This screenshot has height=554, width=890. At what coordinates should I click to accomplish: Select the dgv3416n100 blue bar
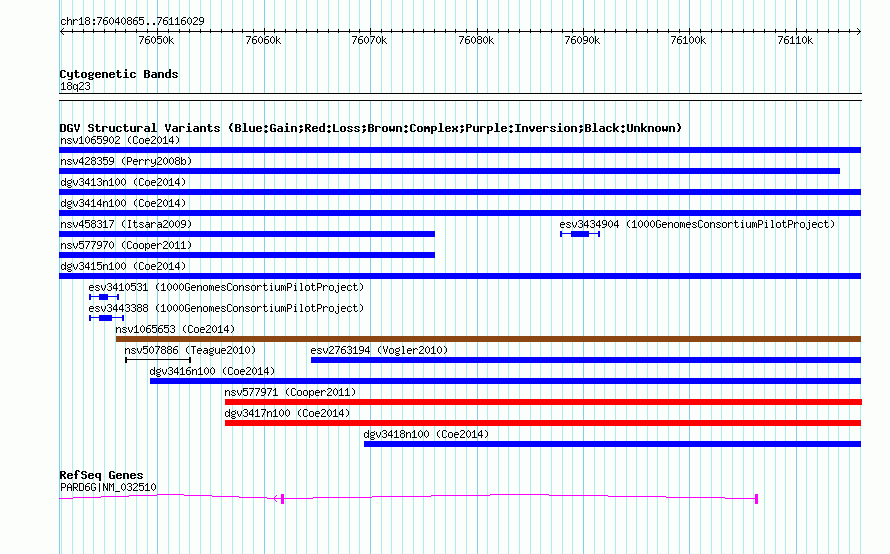pyautogui.click(x=505, y=381)
